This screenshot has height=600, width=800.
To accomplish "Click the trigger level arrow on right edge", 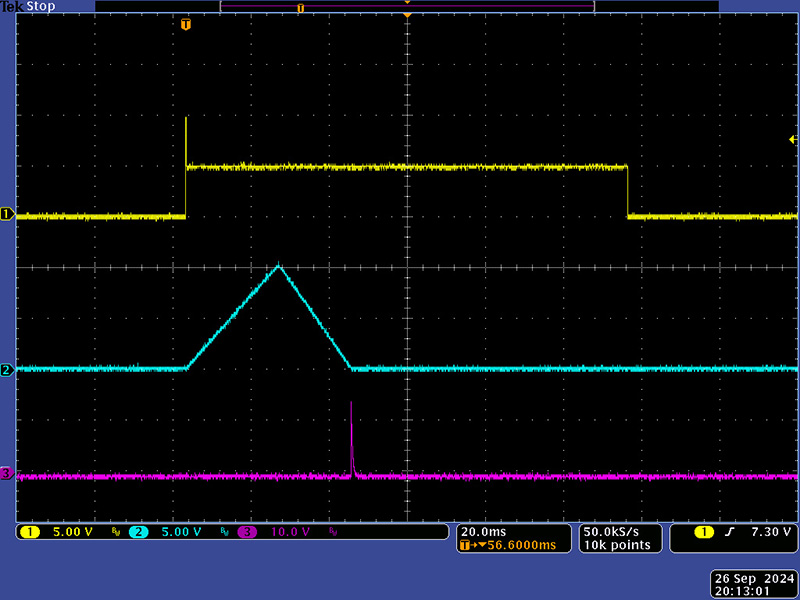I will click(x=792, y=140).
